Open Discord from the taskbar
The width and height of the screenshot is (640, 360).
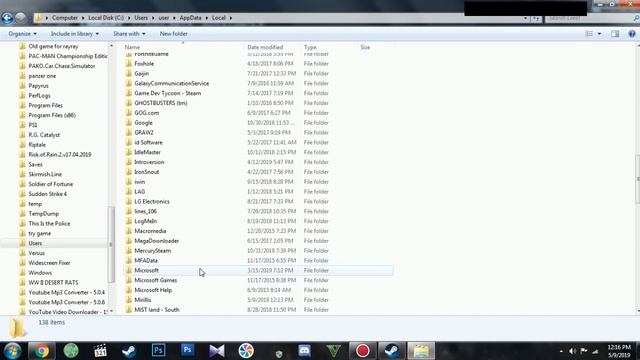coord(304,351)
